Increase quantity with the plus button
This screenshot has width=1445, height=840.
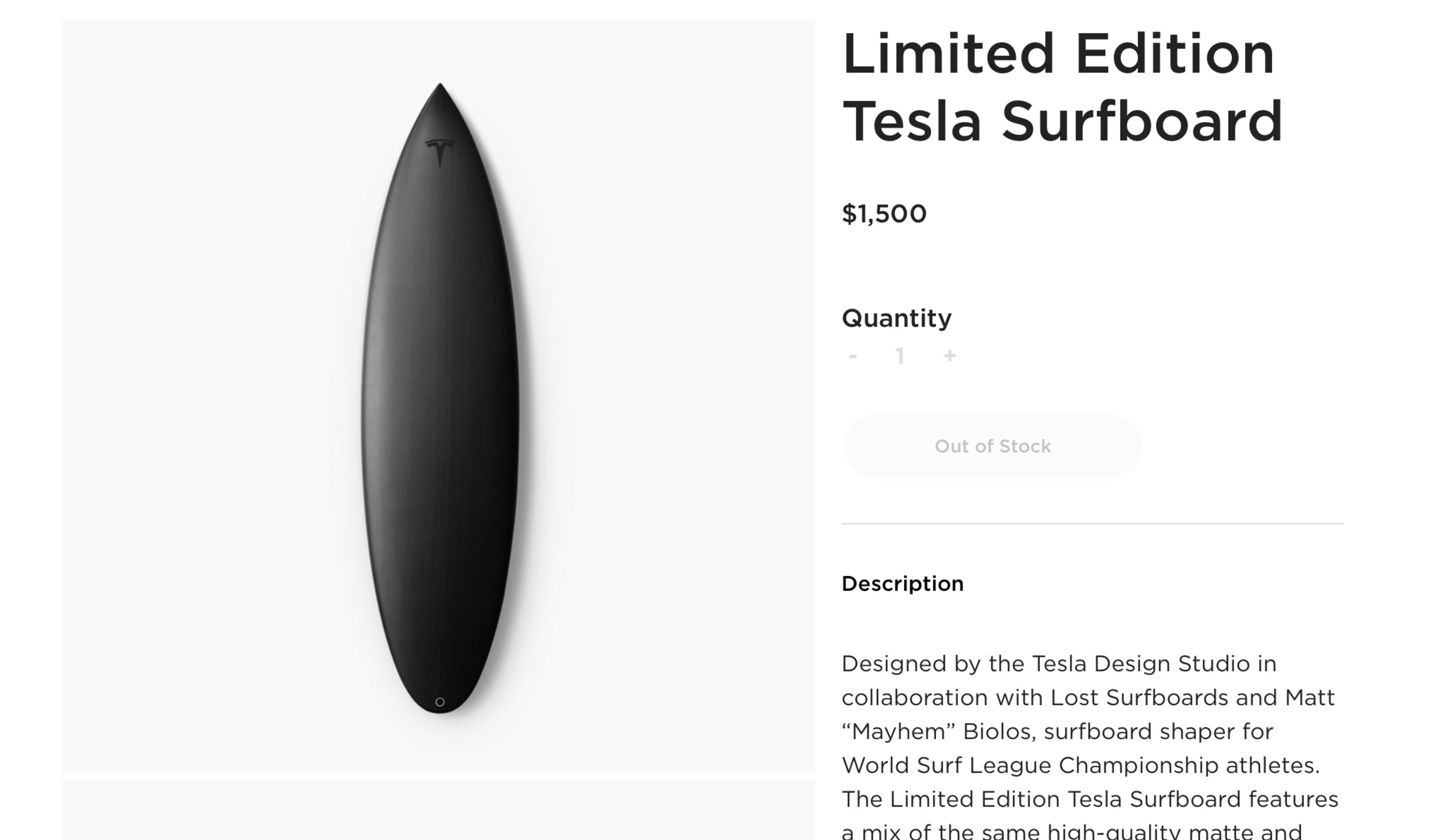tap(949, 356)
